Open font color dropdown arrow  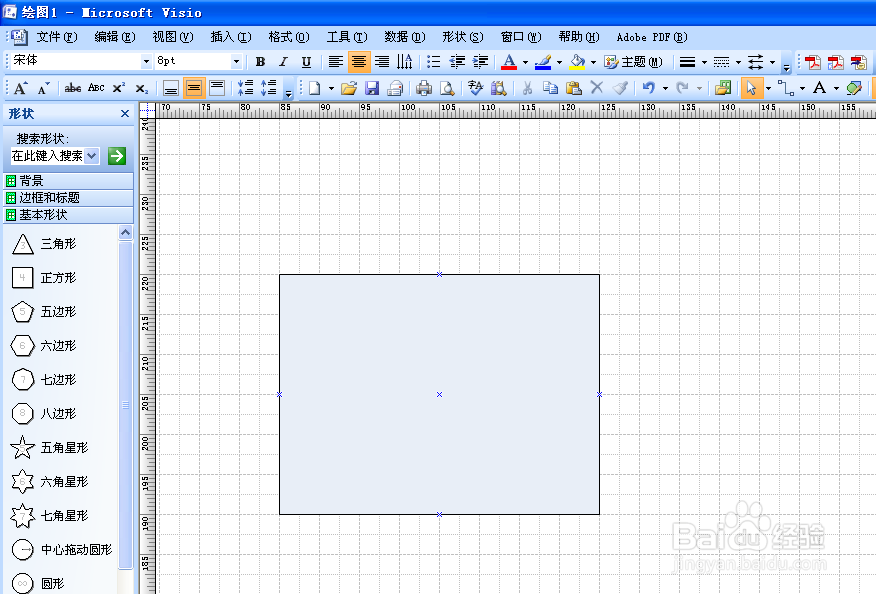pyautogui.click(x=525, y=62)
